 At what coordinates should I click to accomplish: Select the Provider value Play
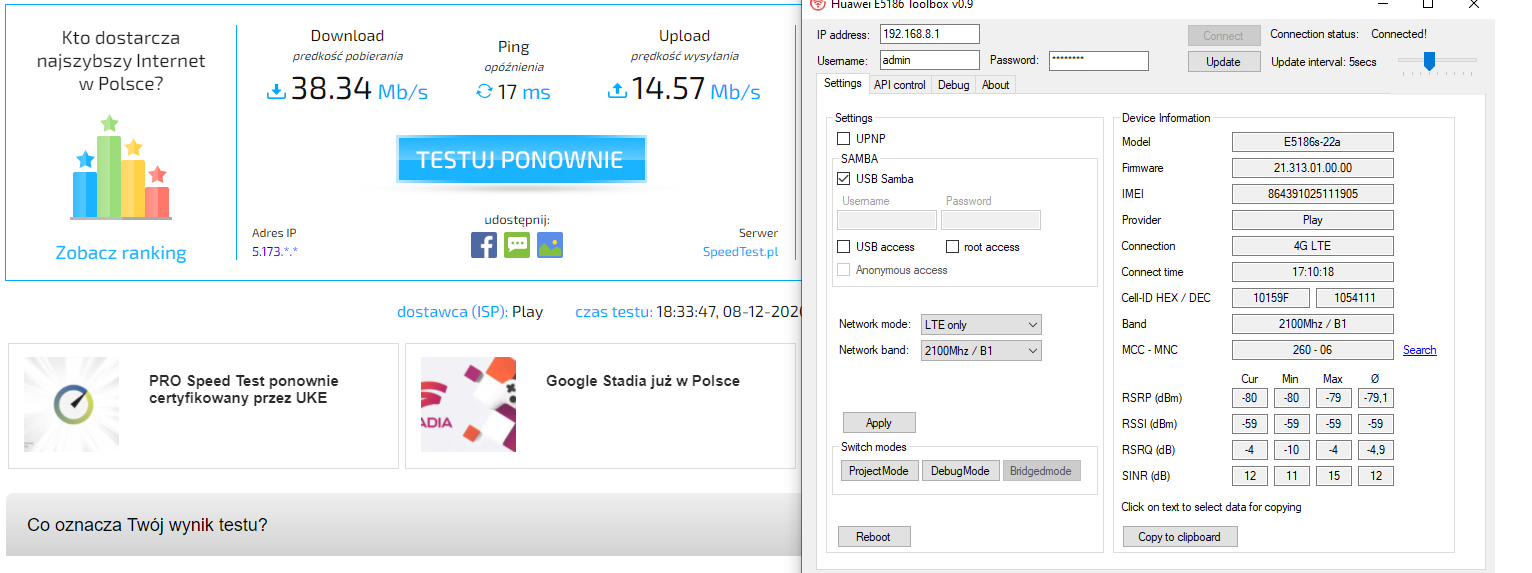click(1312, 220)
